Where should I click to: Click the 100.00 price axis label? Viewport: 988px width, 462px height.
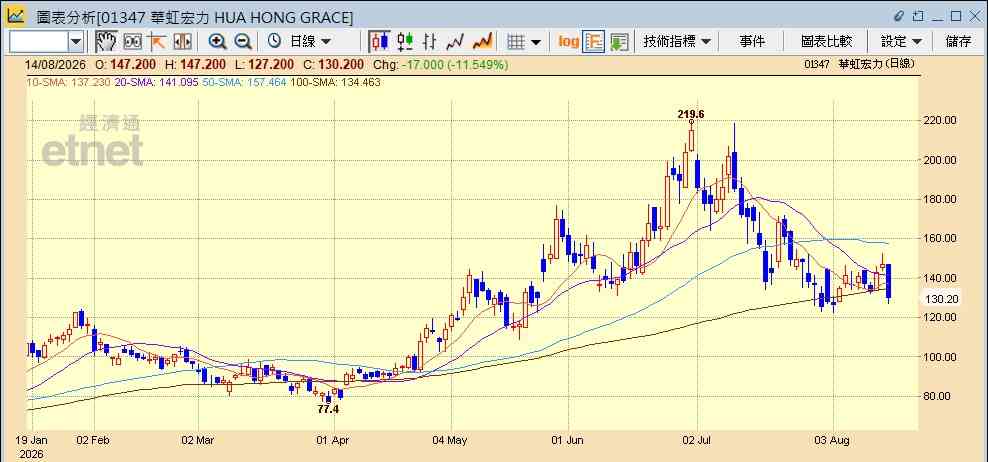(941, 357)
